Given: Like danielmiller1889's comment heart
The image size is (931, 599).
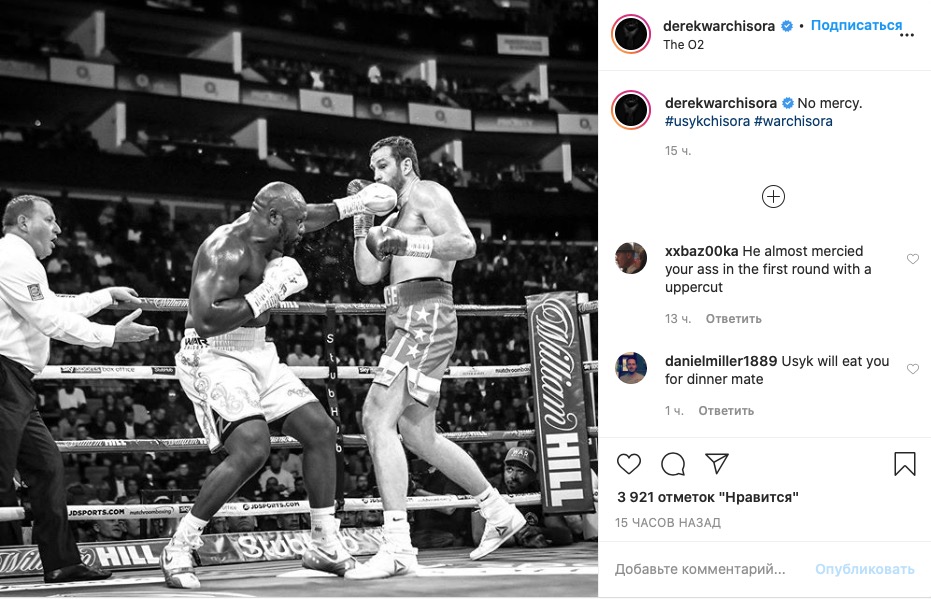Looking at the screenshot, I should 913,369.
